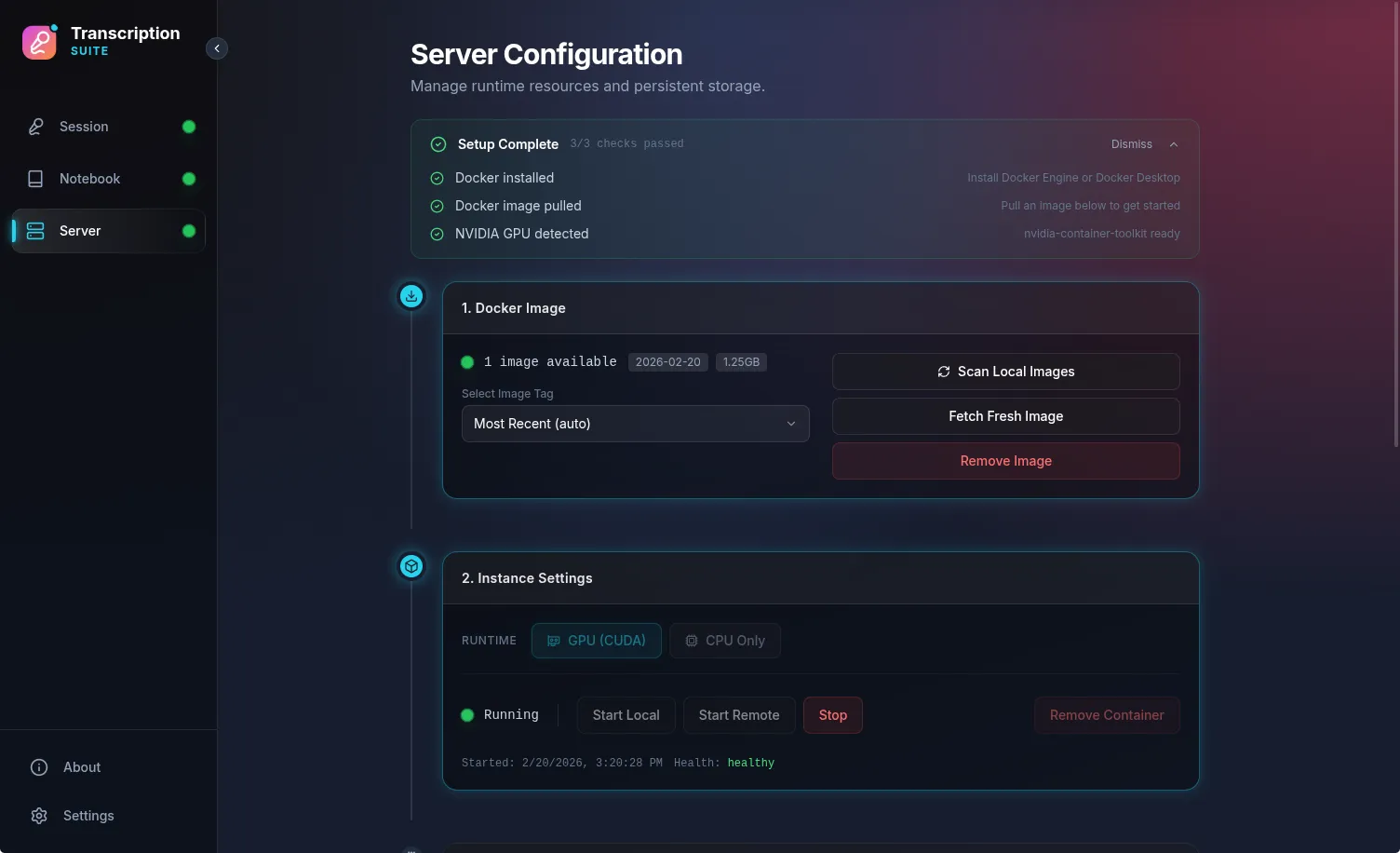
Task: Click the download icon beside the Docker Image card
Action: [x=411, y=295]
